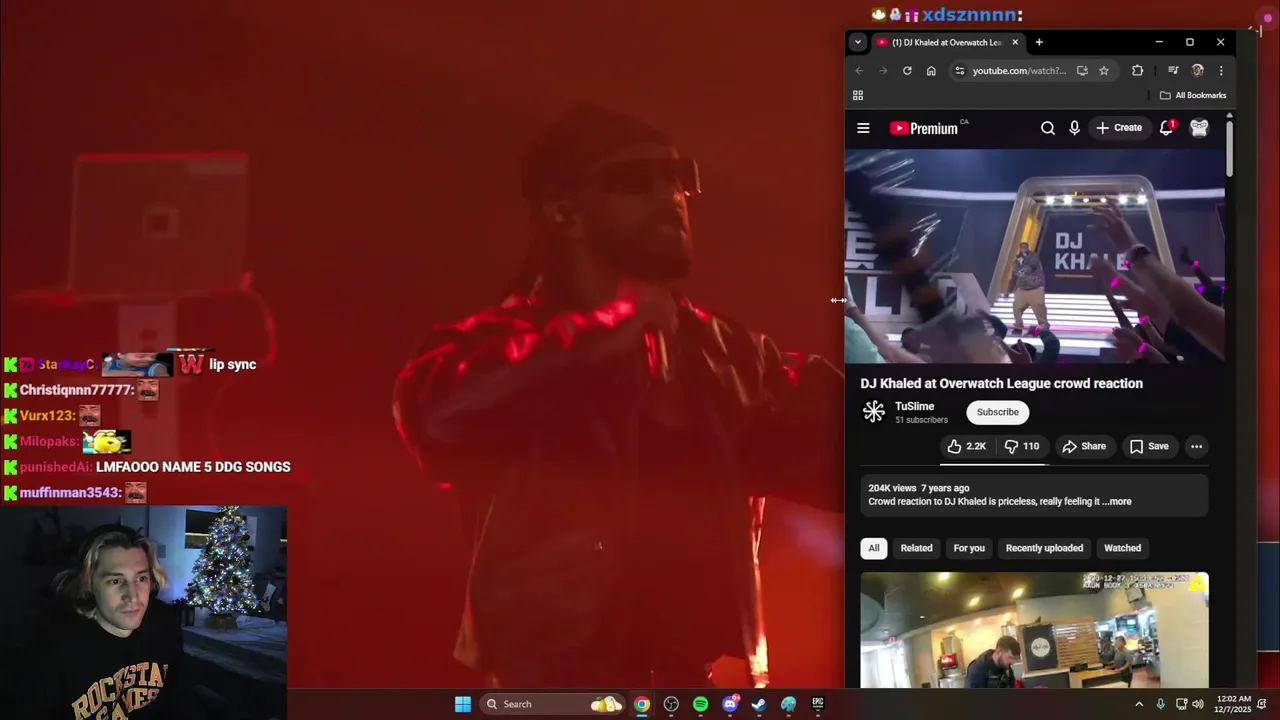Image resolution: width=1280 pixels, height=720 pixels.
Task: Play the DJ Khaled video player
Action: coord(1035,256)
